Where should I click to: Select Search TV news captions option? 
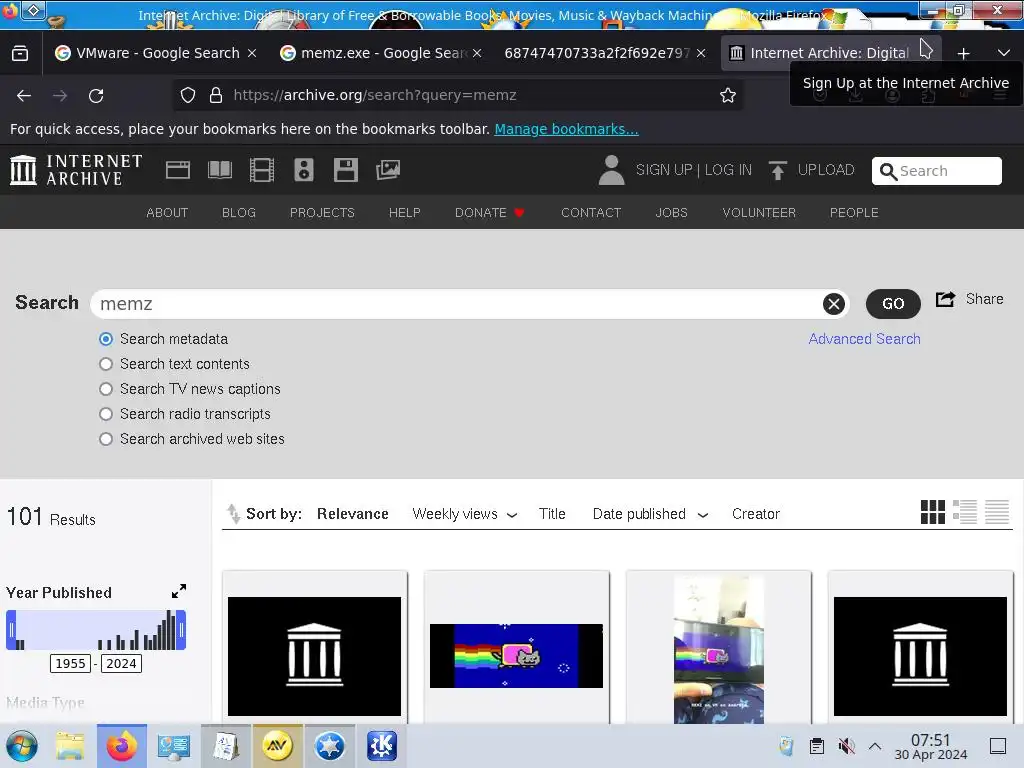[x=106, y=389]
